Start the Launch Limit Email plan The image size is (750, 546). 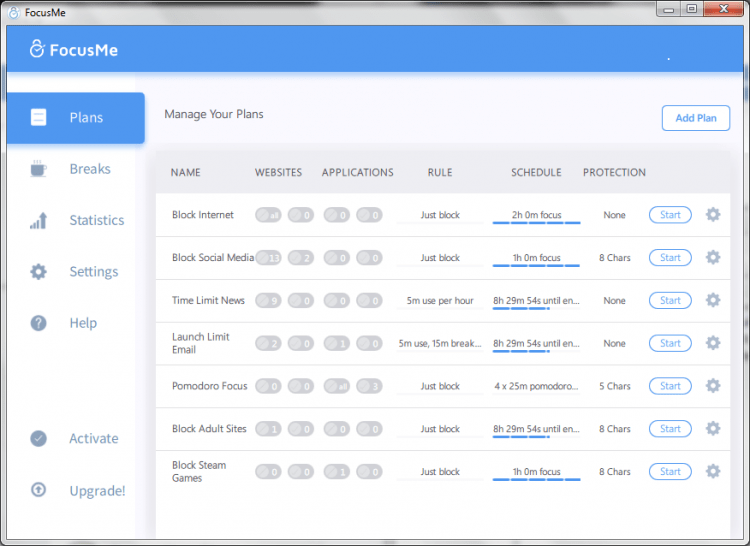670,343
